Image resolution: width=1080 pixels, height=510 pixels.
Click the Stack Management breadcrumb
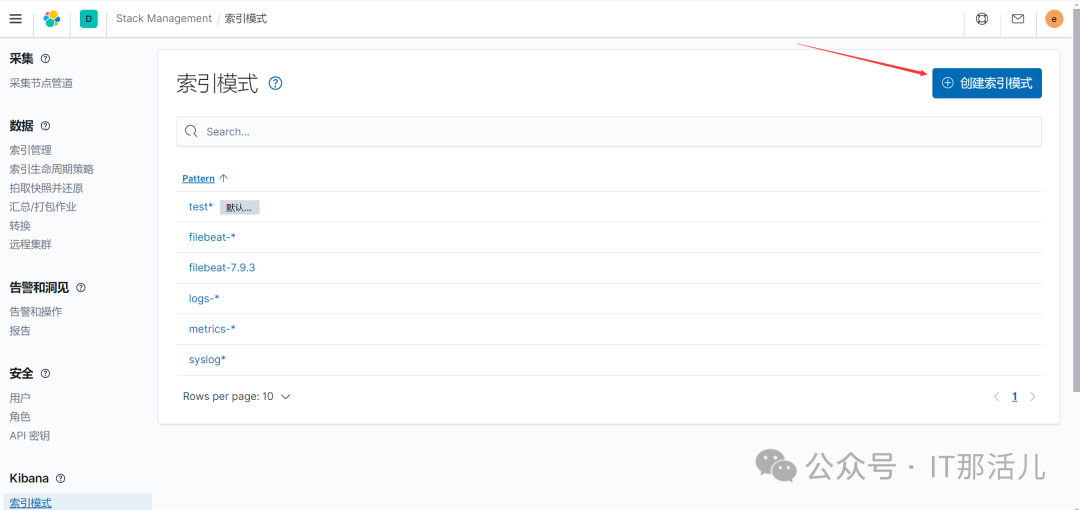pyautogui.click(x=164, y=19)
